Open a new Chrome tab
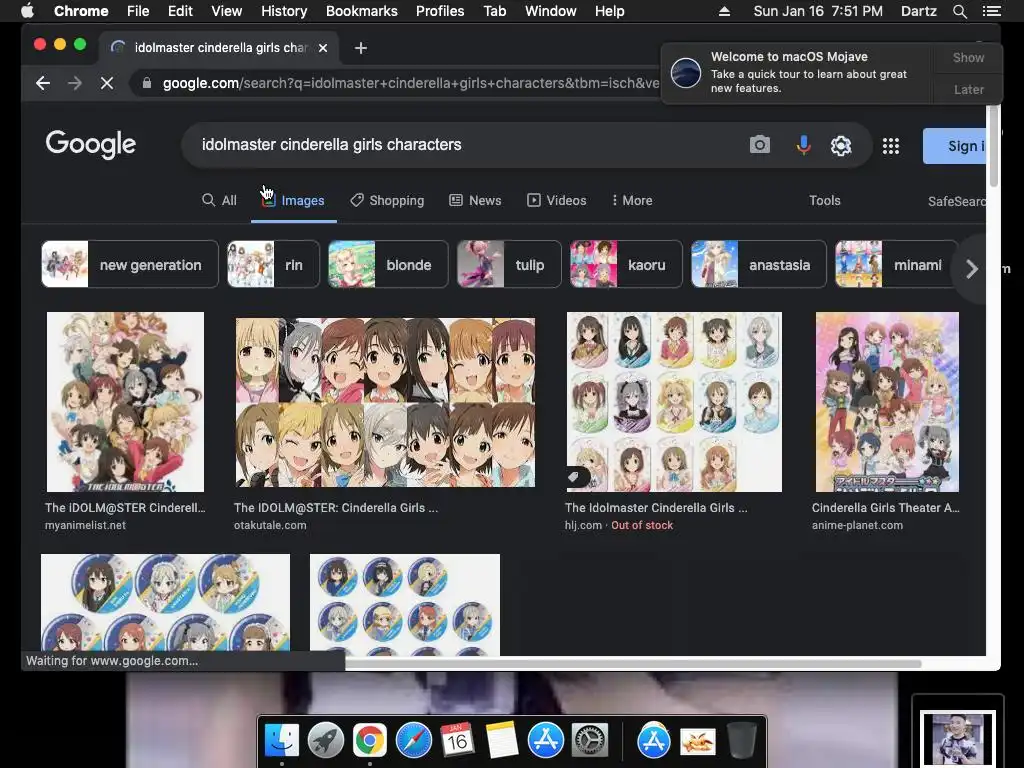This screenshot has height=768, width=1024. click(x=360, y=48)
